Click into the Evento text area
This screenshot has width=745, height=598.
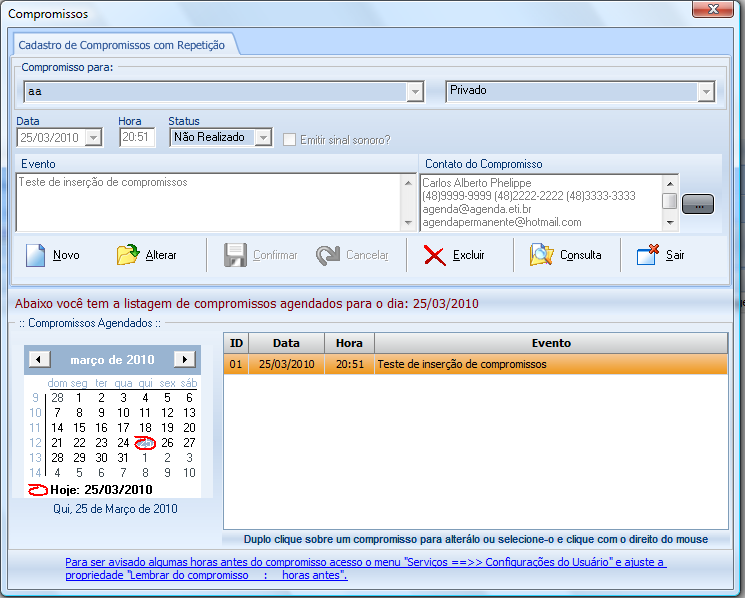210,202
